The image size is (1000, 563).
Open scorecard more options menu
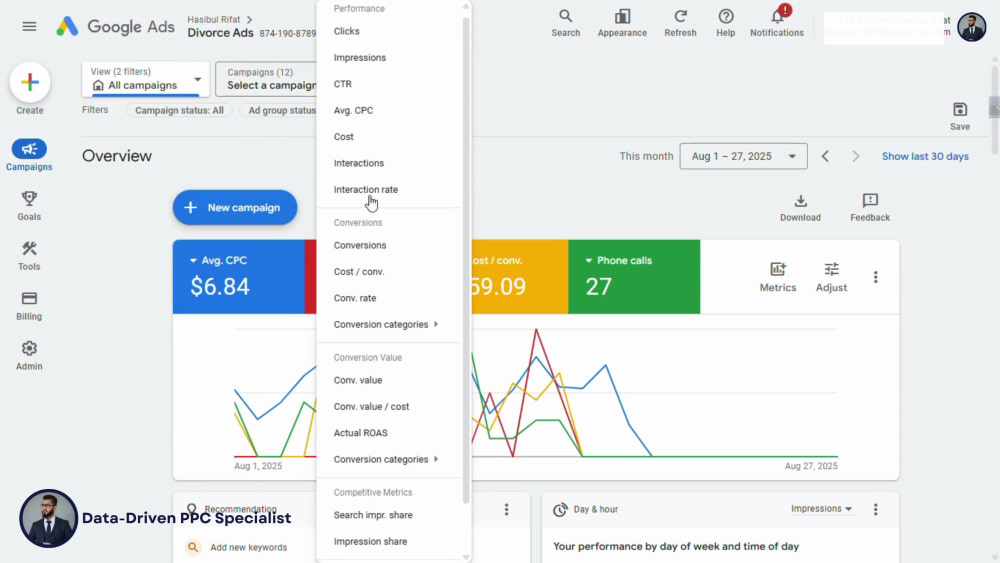pos(875,277)
